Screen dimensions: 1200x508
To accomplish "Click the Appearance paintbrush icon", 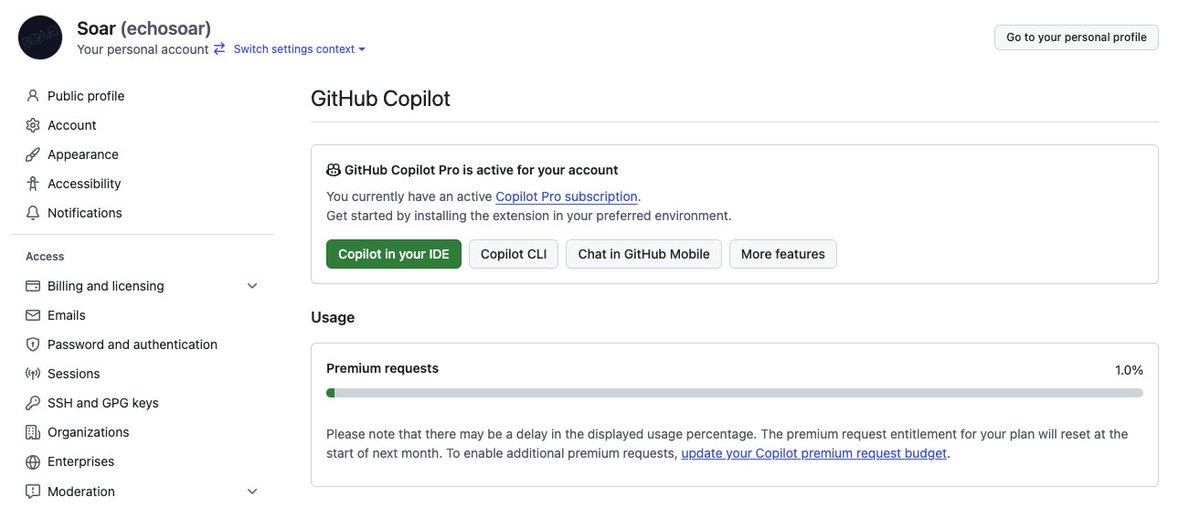I will coord(33,154).
